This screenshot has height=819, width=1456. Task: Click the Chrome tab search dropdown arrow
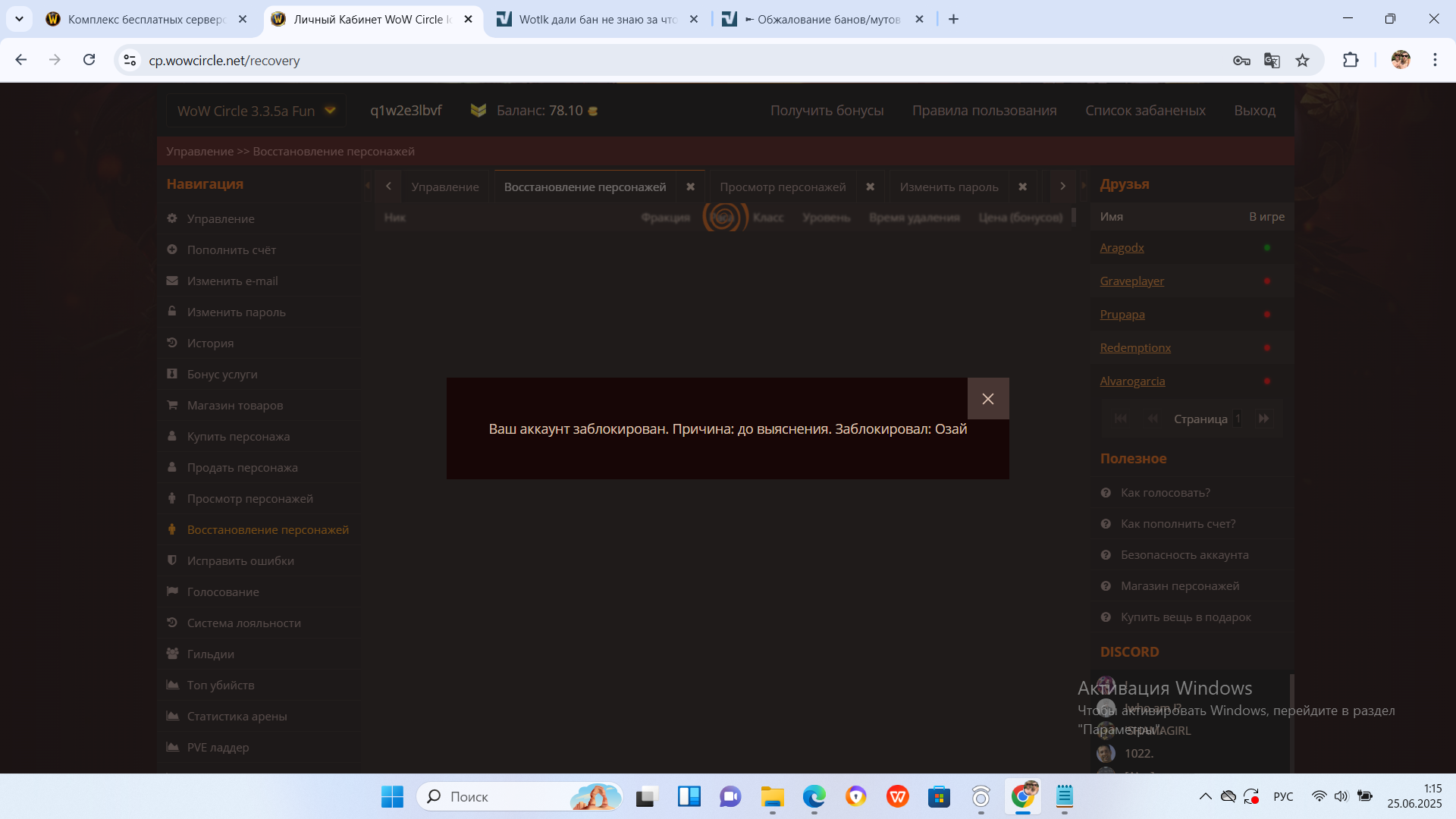point(19,19)
